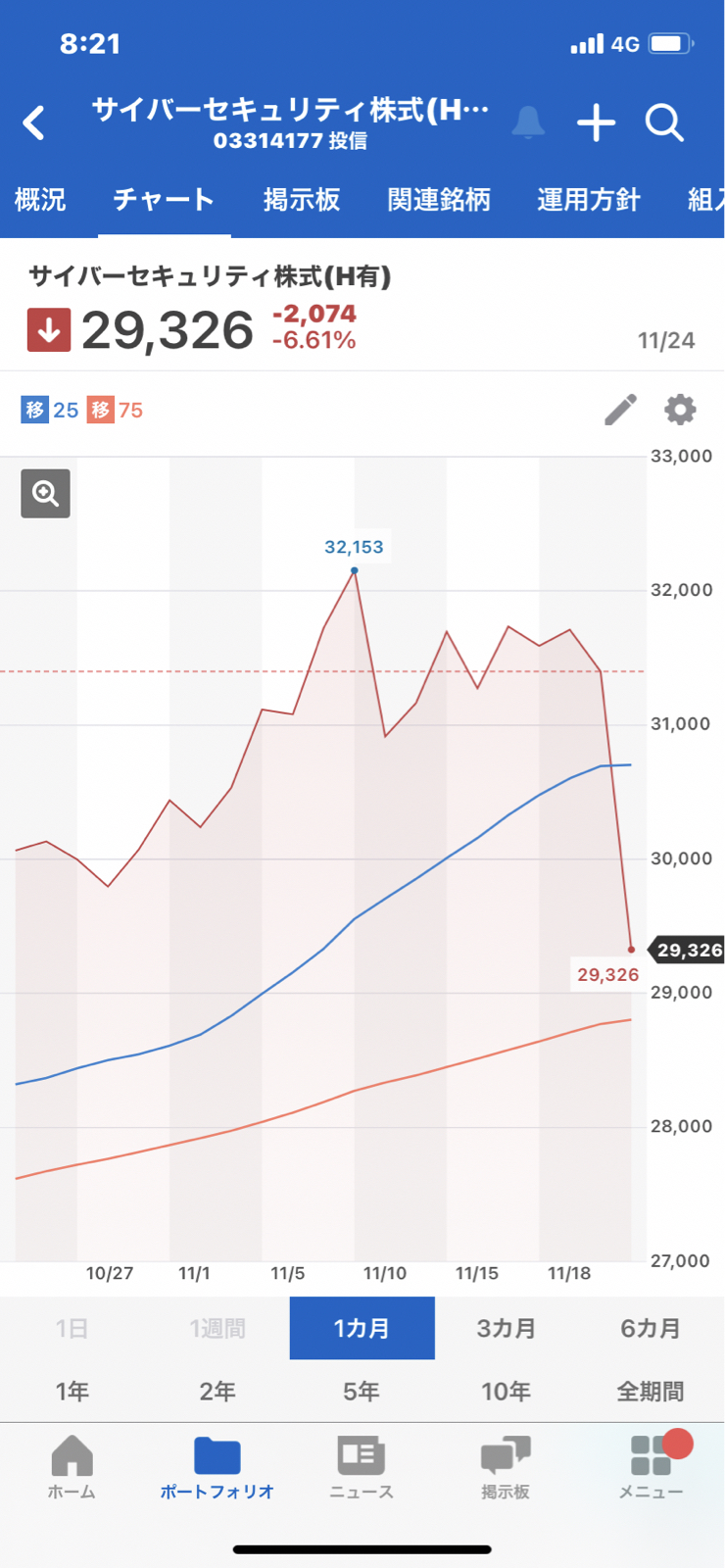Image resolution: width=725 pixels, height=1568 pixels.
Task: Tap the price alert bell icon
Action: click(x=528, y=123)
